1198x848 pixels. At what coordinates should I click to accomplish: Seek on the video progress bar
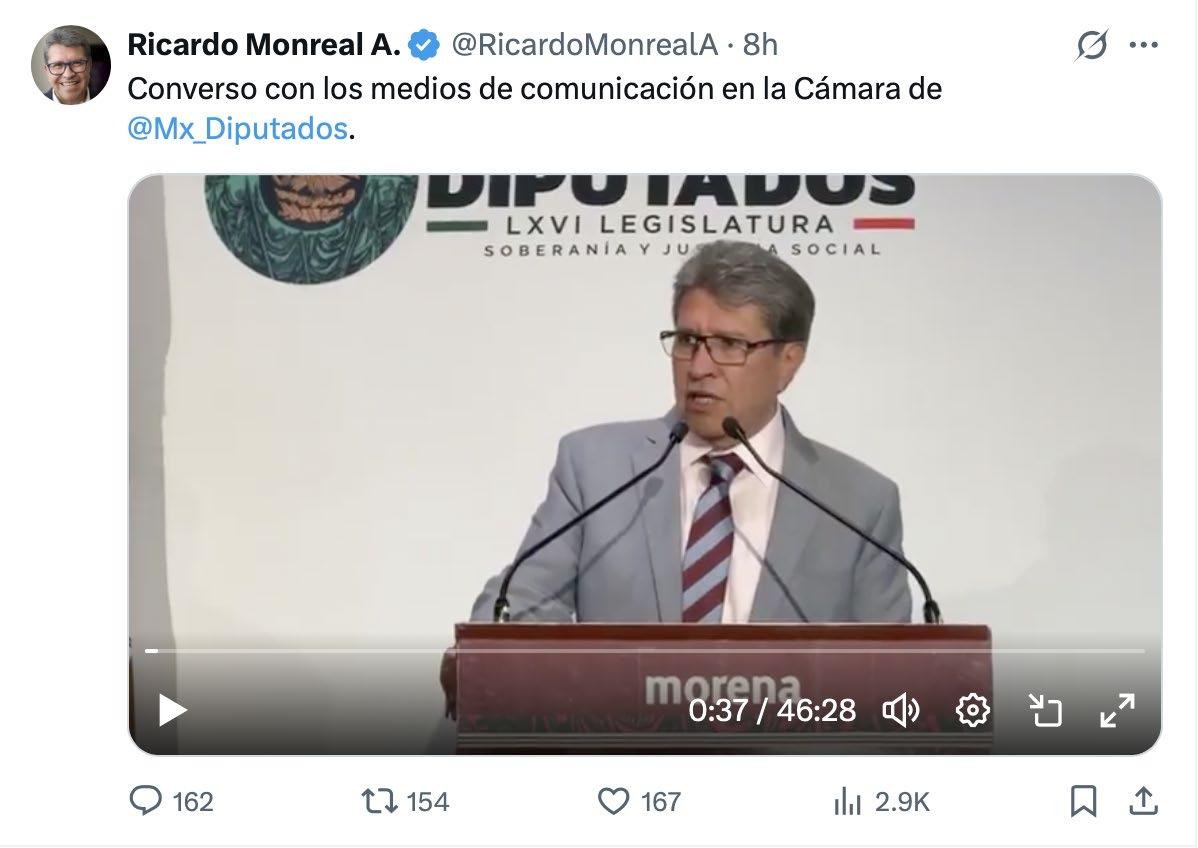(645, 651)
